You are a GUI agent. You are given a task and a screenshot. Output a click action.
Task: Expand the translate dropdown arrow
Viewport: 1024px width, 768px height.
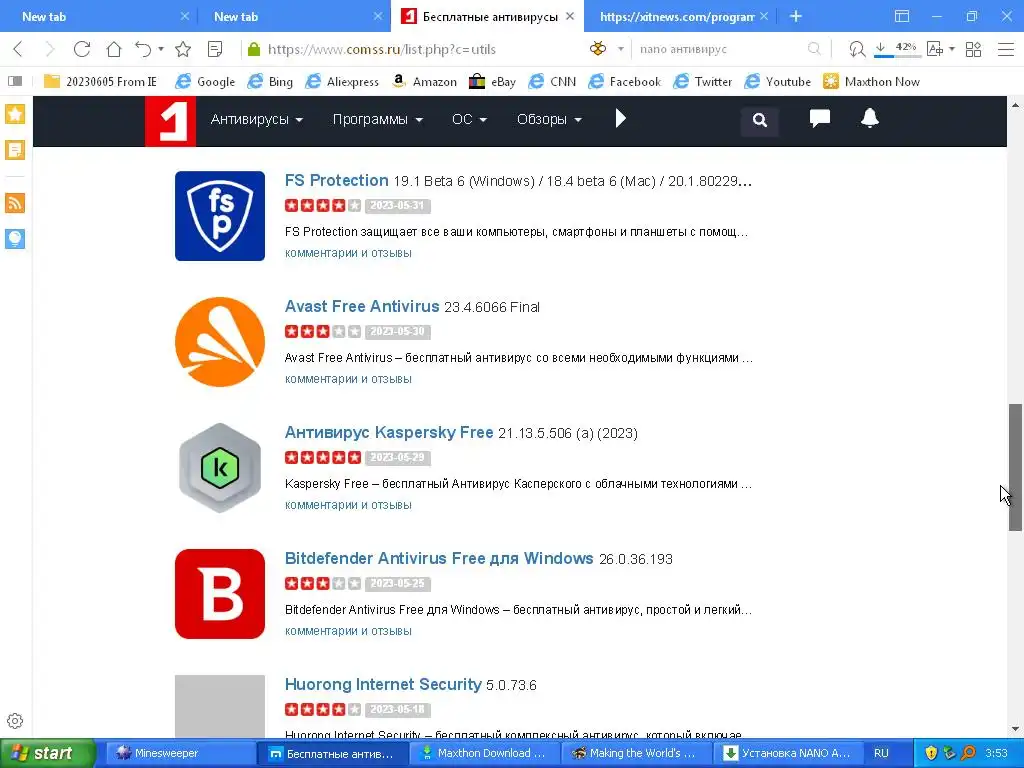[952, 49]
